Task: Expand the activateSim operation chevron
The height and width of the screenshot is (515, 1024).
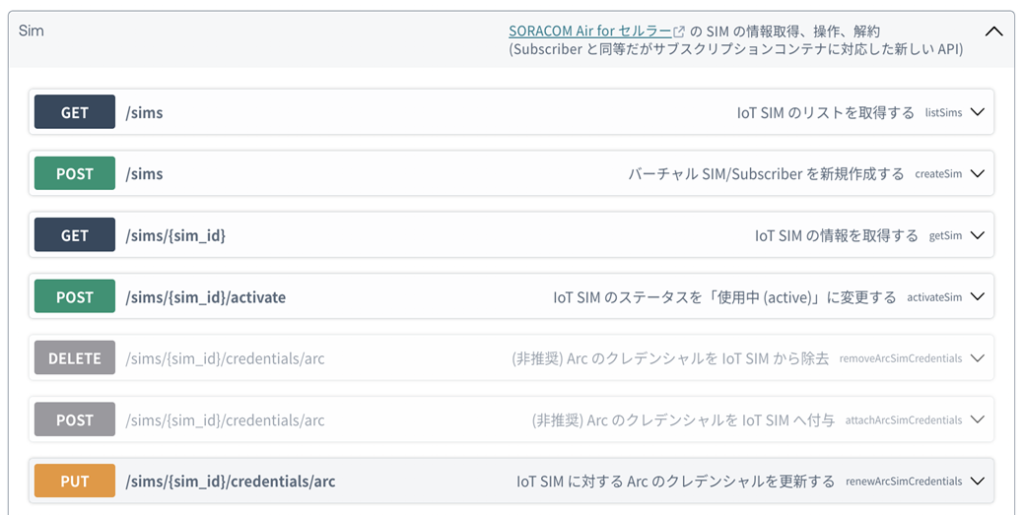Action: (x=977, y=297)
